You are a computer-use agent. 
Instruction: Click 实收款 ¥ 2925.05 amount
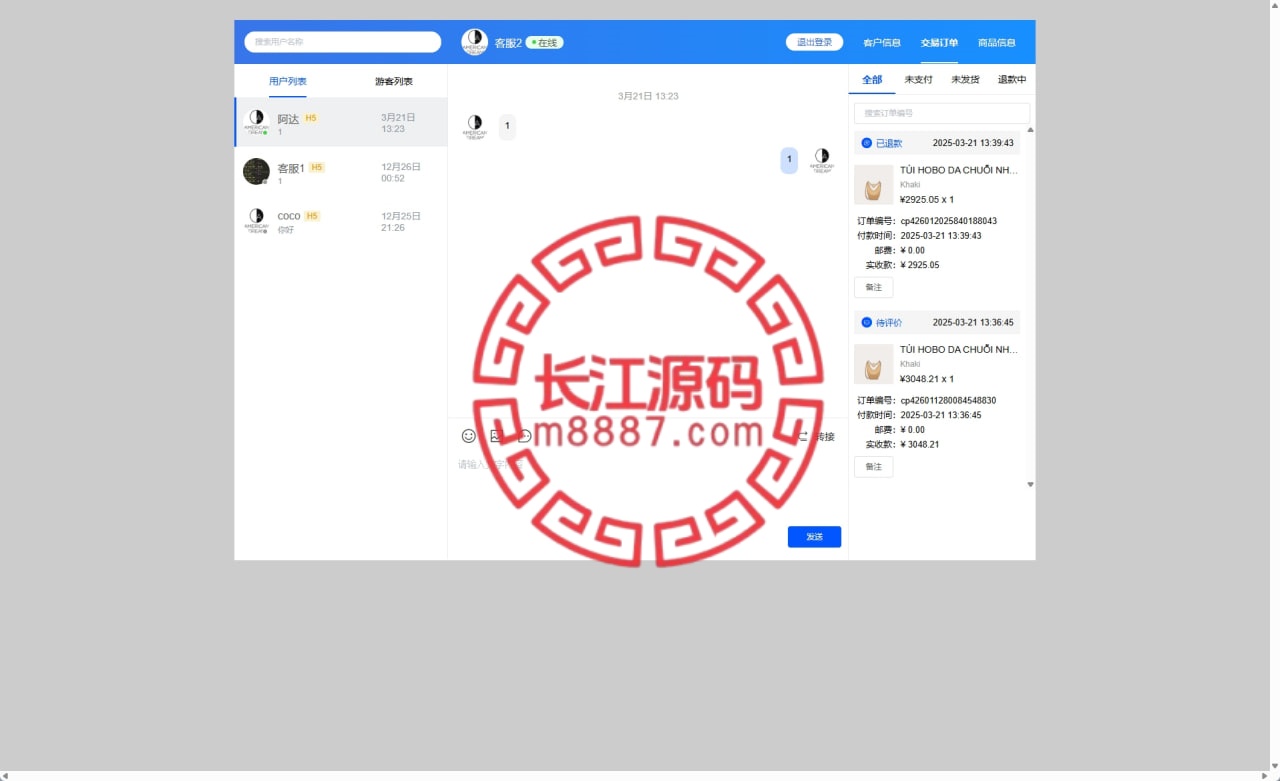(x=920, y=265)
